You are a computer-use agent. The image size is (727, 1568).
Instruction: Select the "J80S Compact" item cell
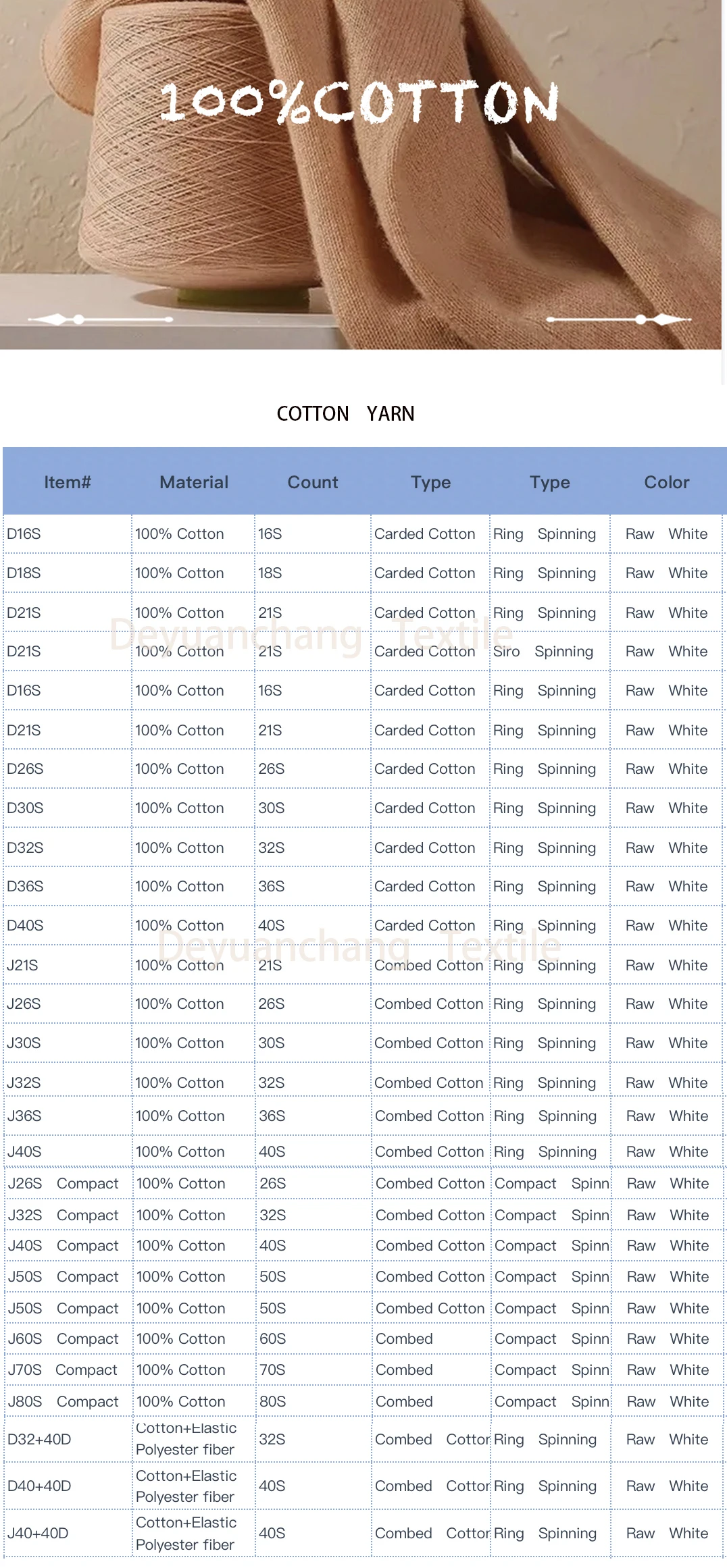(x=64, y=1402)
